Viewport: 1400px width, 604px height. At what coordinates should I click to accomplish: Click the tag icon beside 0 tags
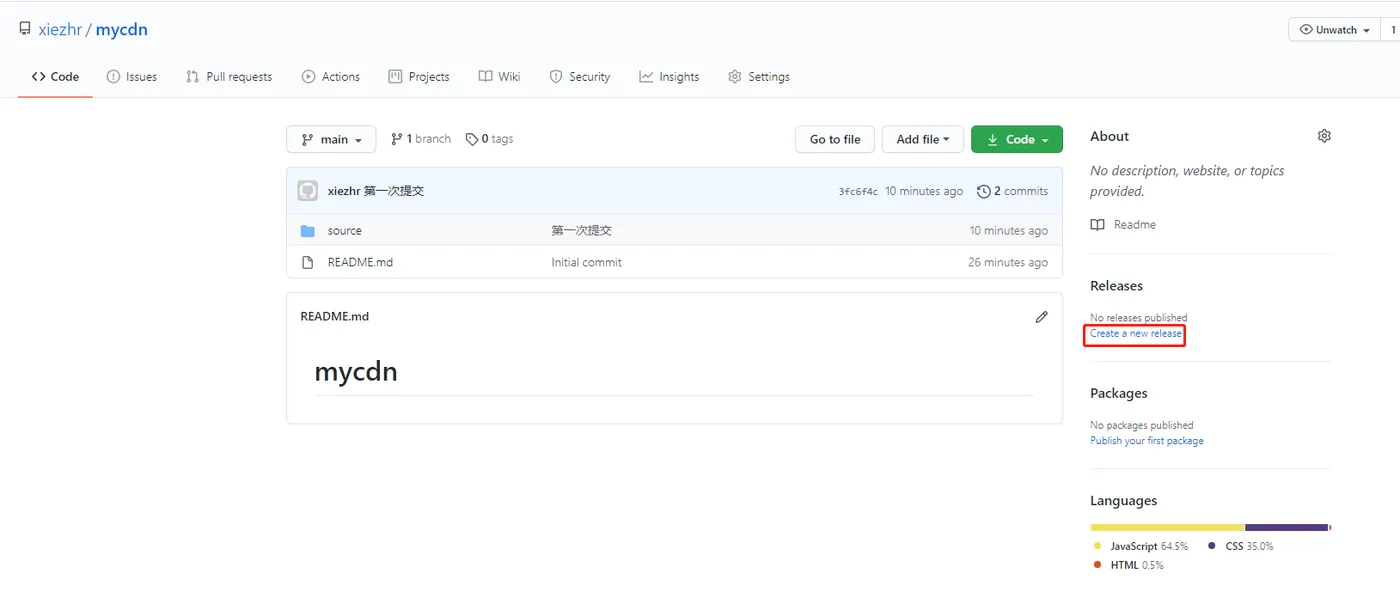(x=472, y=139)
